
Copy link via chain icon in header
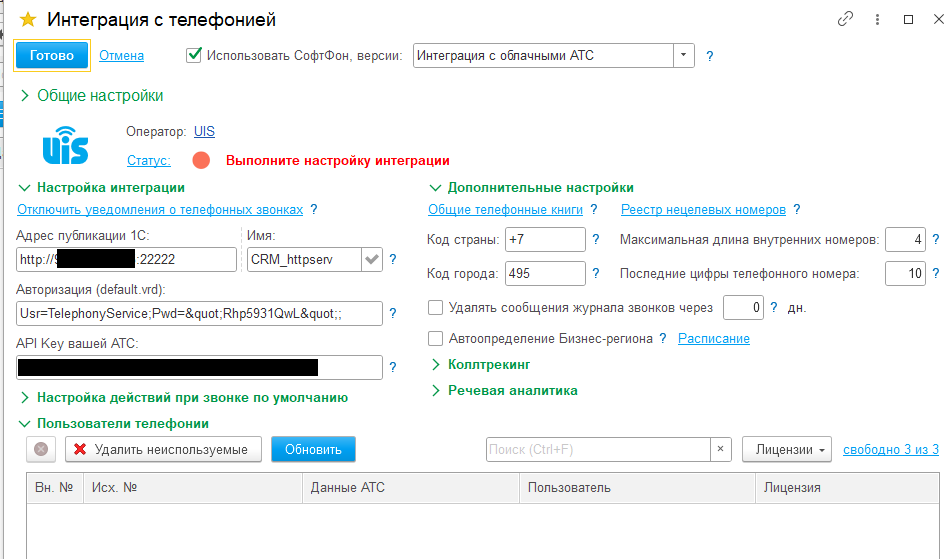tap(846, 19)
